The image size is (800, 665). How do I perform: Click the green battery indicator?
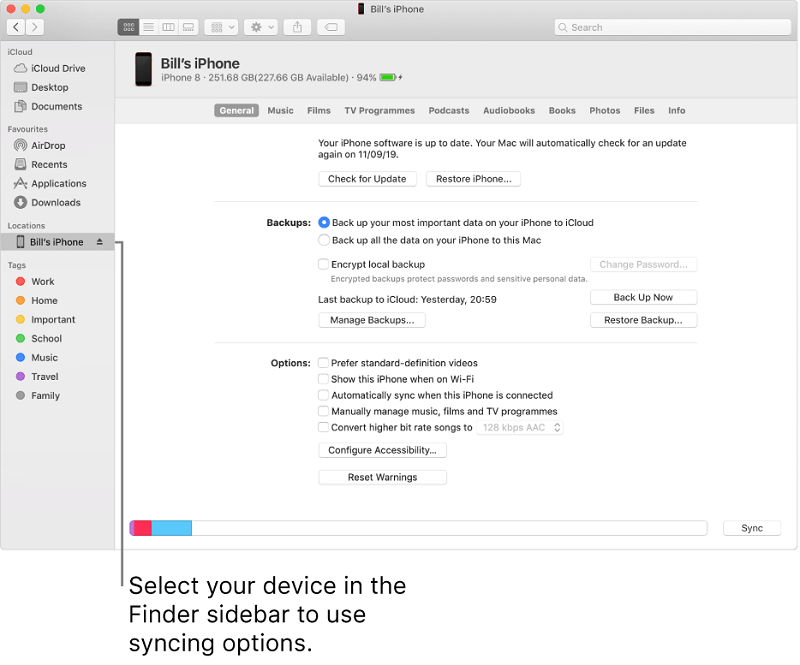point(388,78)
